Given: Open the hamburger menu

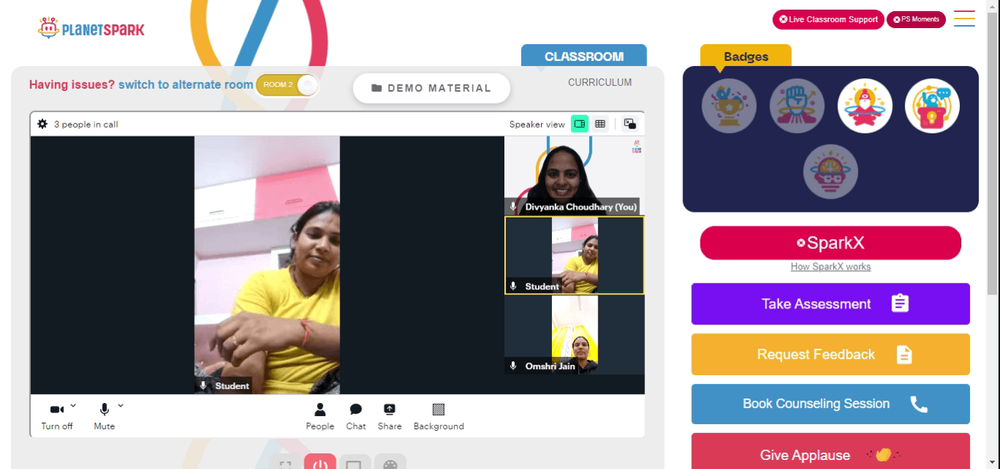Looking at the screenshot, I should pyautogui.click(x=964, y=19).
